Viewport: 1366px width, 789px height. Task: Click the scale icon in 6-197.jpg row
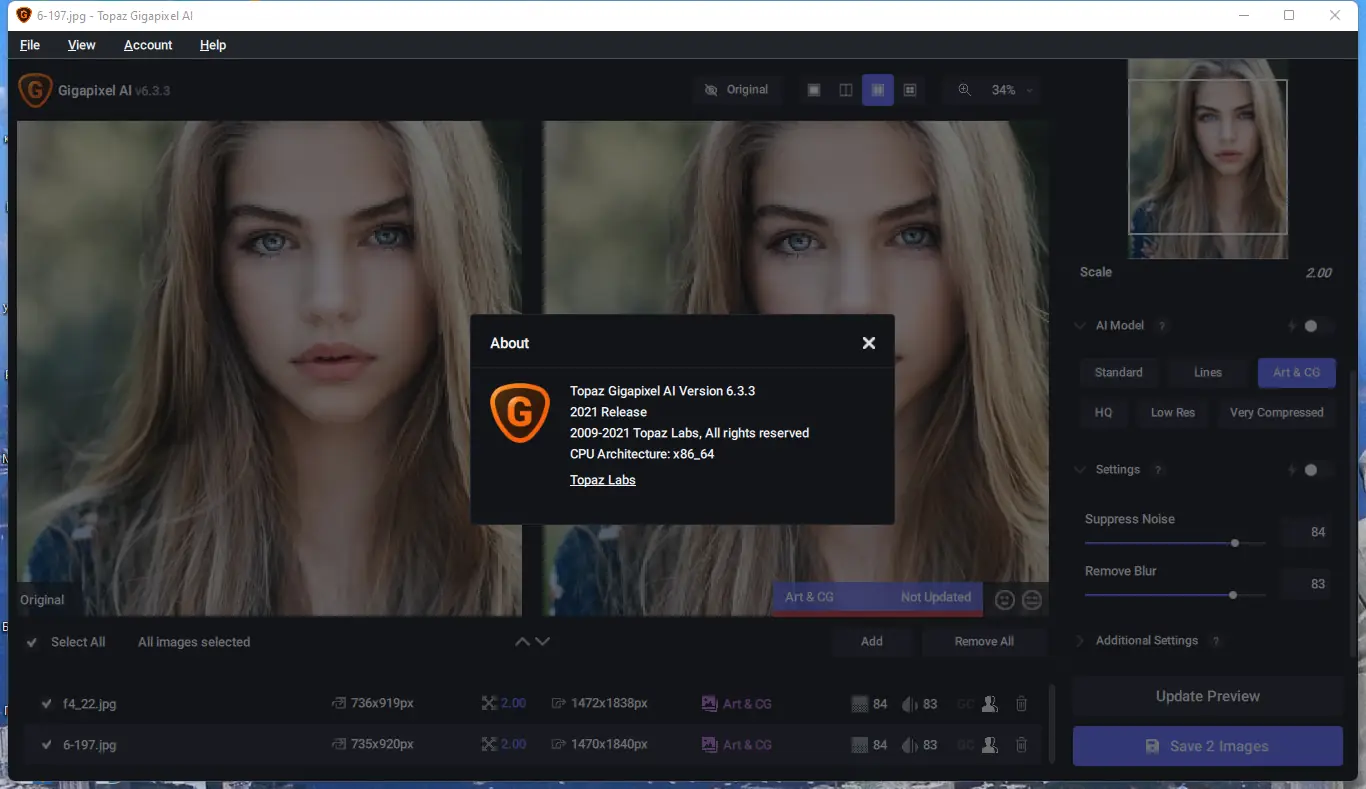[x=489, y=745]
